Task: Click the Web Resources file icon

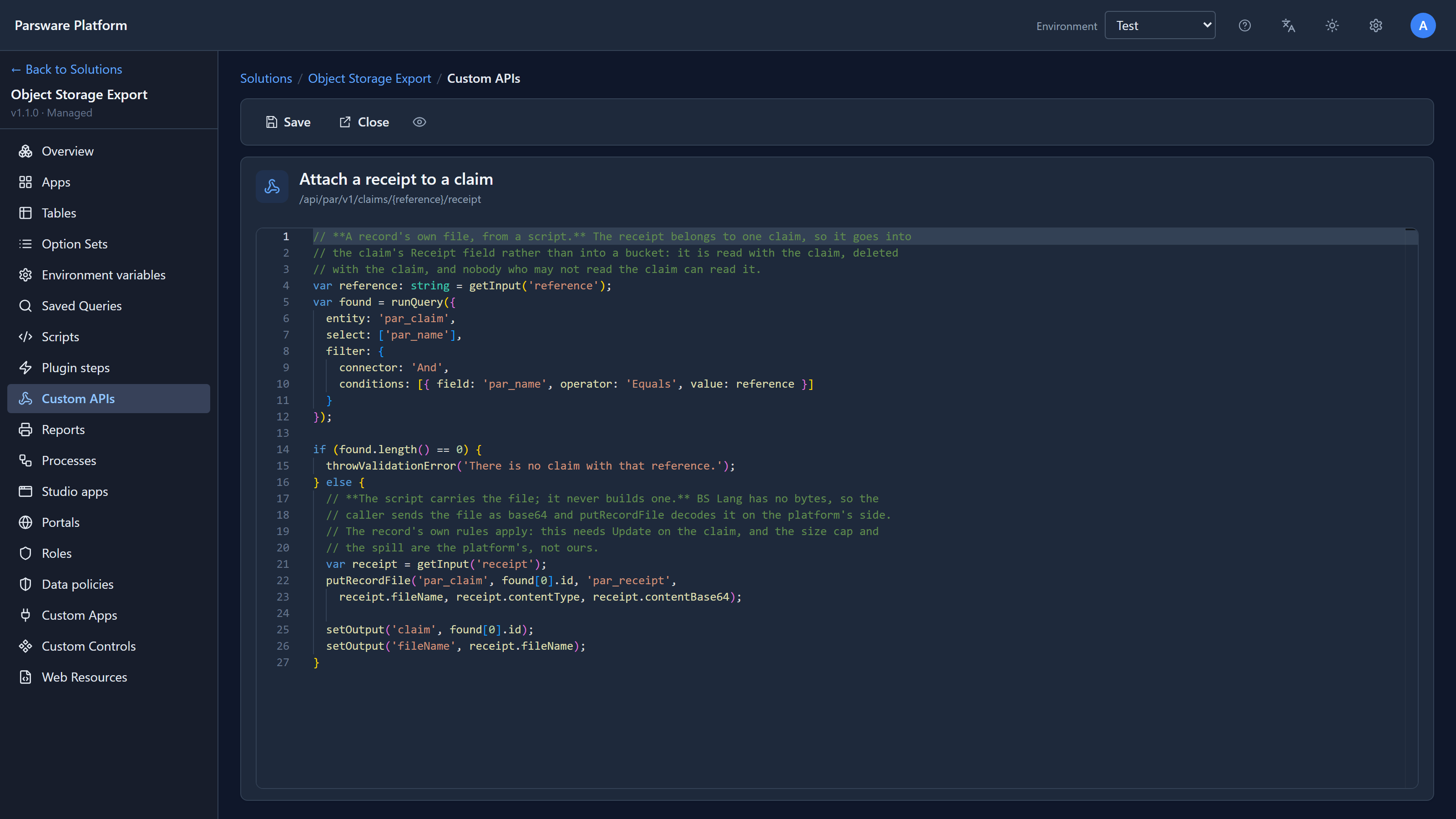Action: [25, 677]
